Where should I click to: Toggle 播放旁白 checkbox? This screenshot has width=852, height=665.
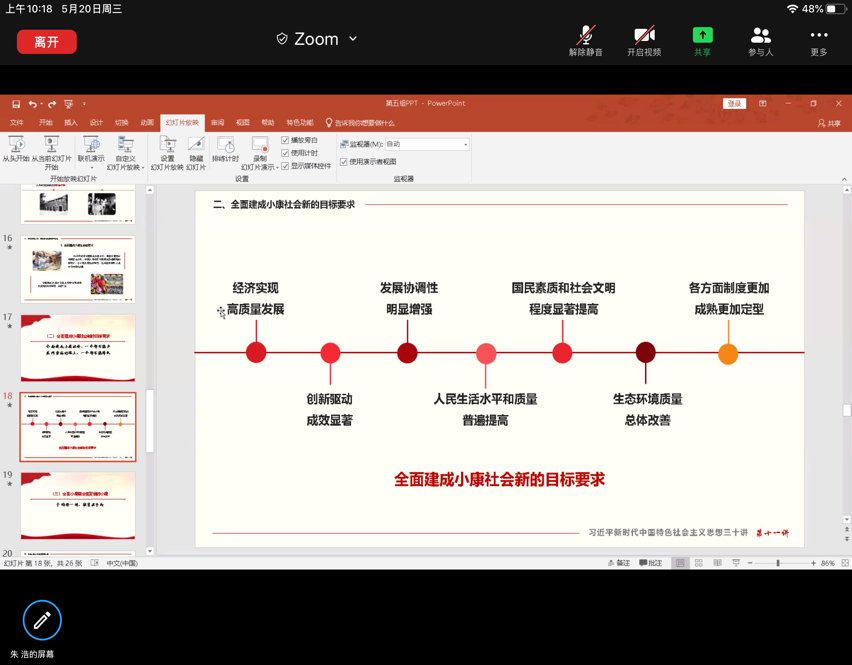click(x=286, y=141)
